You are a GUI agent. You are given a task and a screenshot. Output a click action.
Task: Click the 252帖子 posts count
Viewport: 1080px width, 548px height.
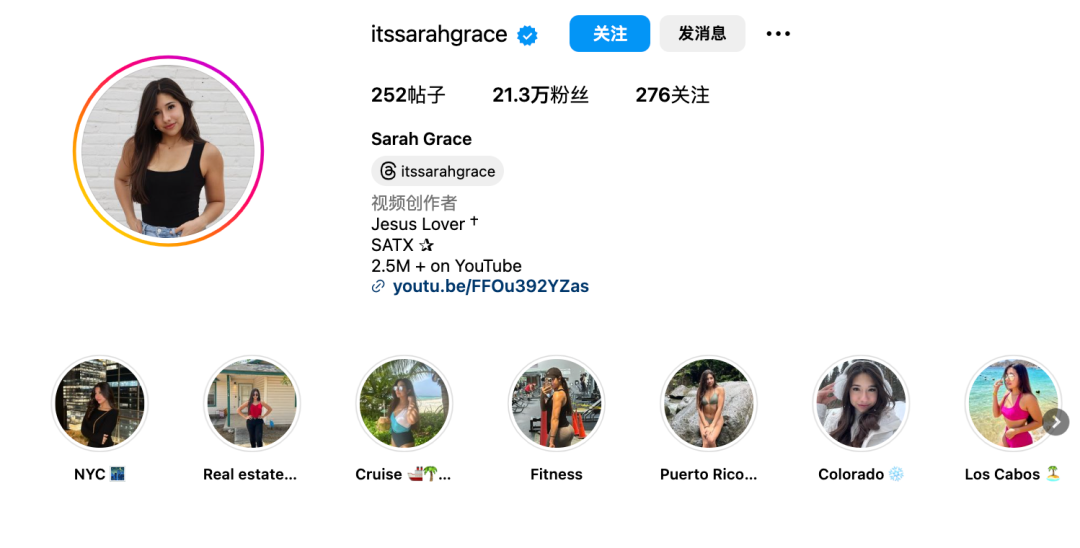[x=408, y=95]
